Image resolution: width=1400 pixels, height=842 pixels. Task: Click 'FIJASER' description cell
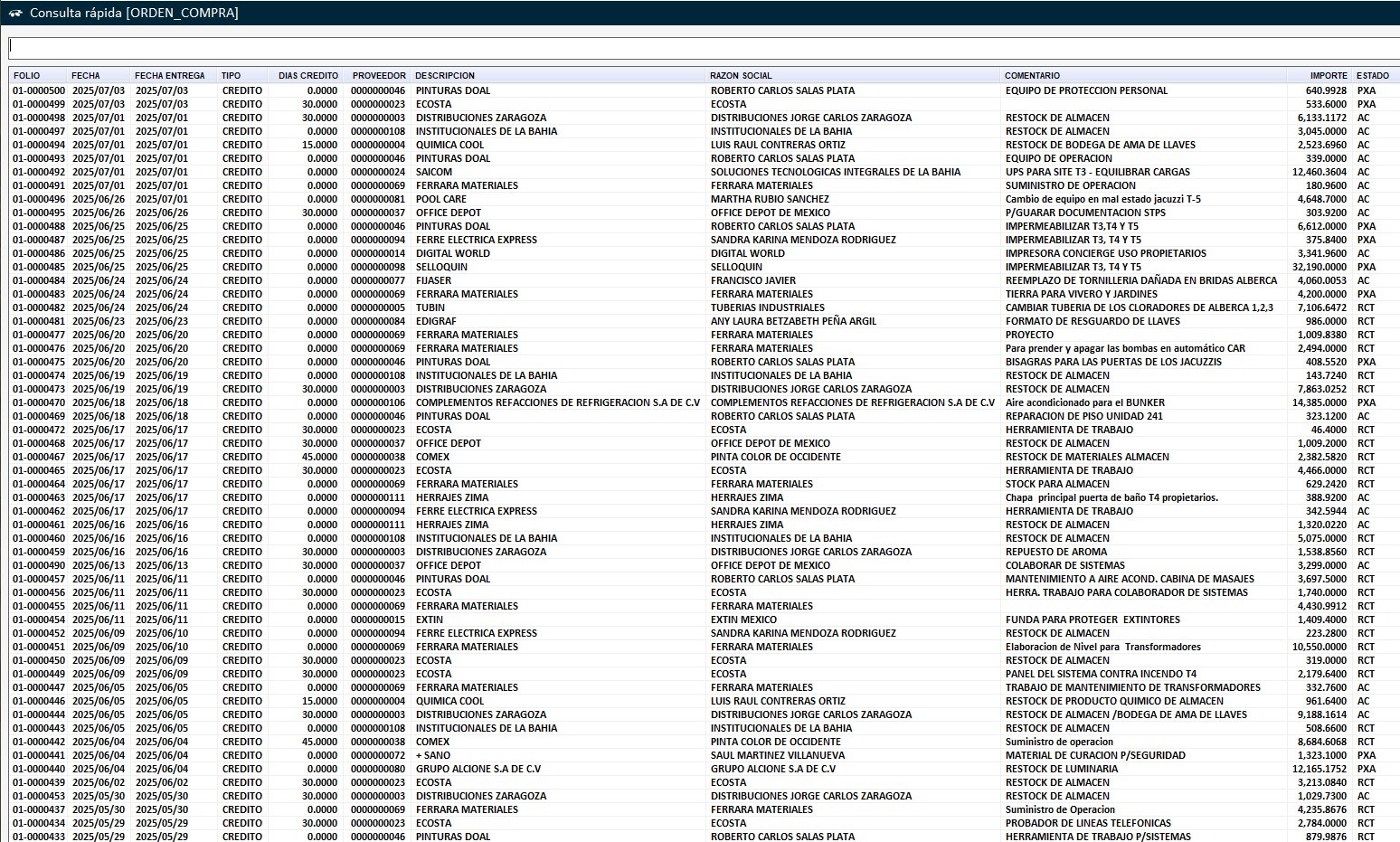tap(433, 280)
